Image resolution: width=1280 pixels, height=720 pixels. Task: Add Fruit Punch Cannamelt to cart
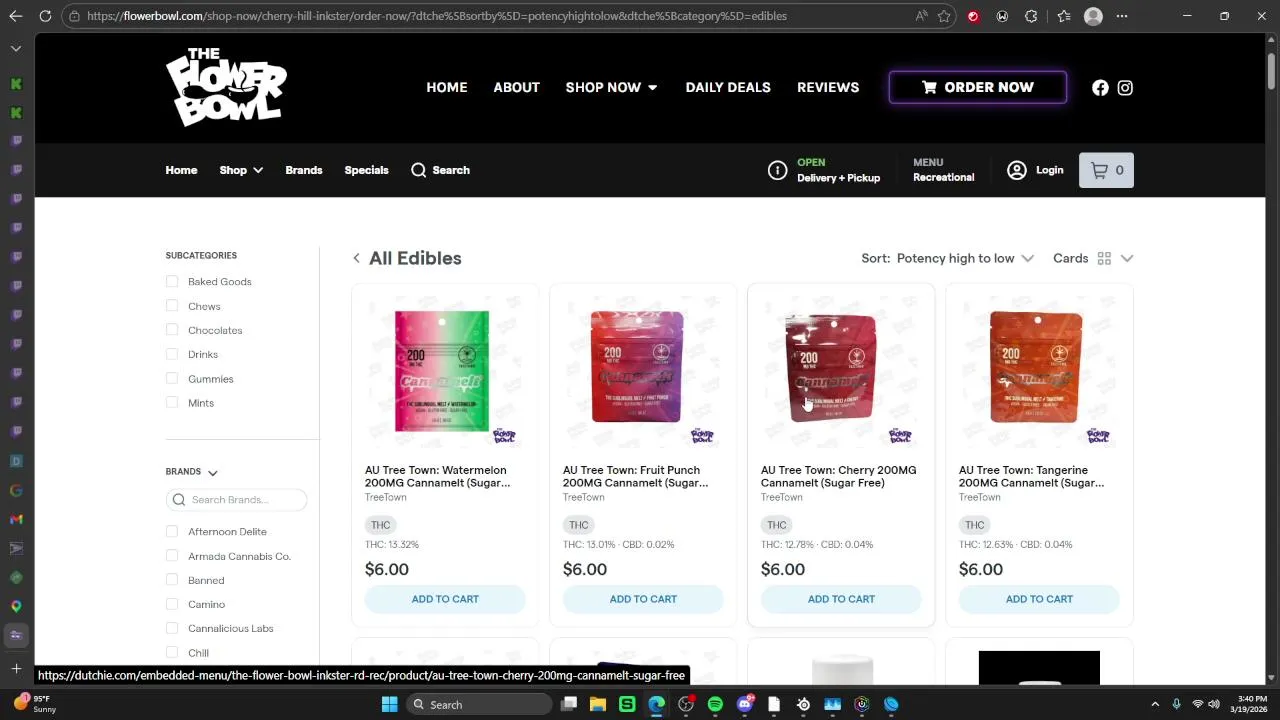coord(643,599)
